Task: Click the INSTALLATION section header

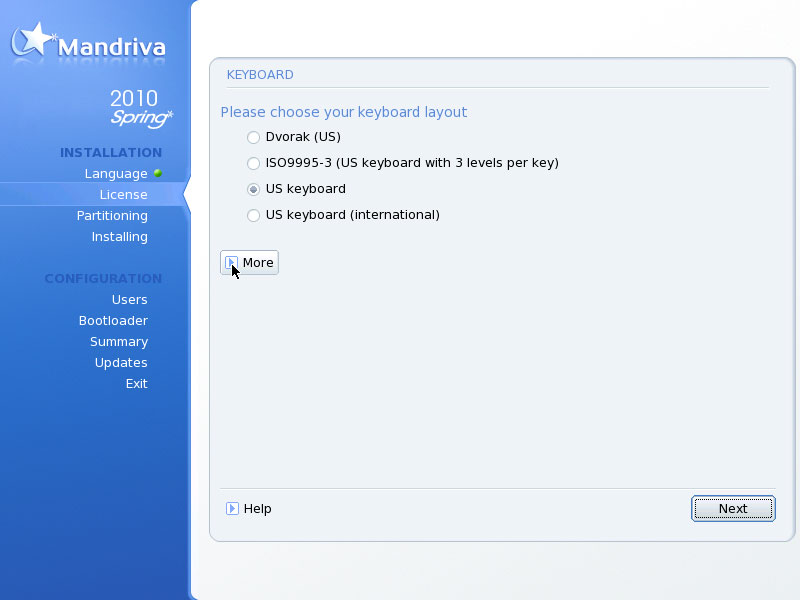Action: point(111,153)
